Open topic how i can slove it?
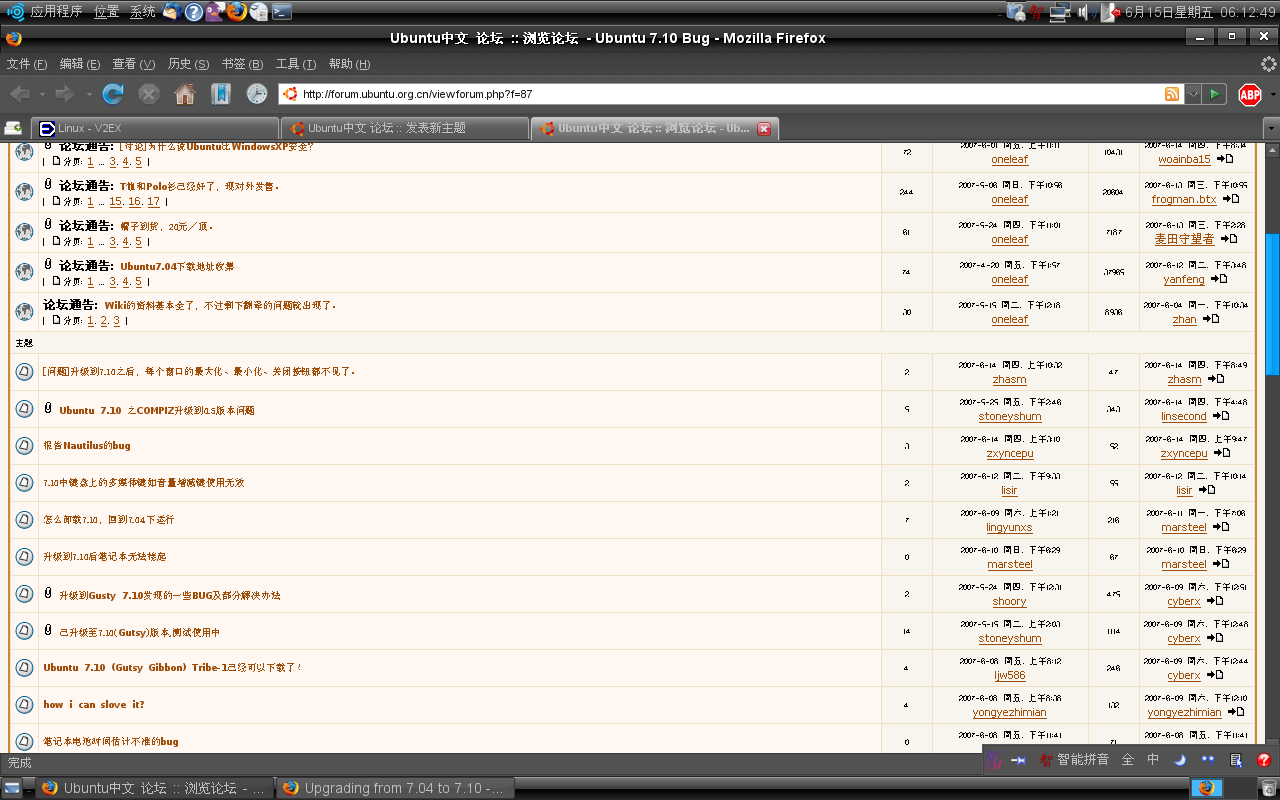The width and height of the screenshot is (1280, 800). click(x=94, y=704)
